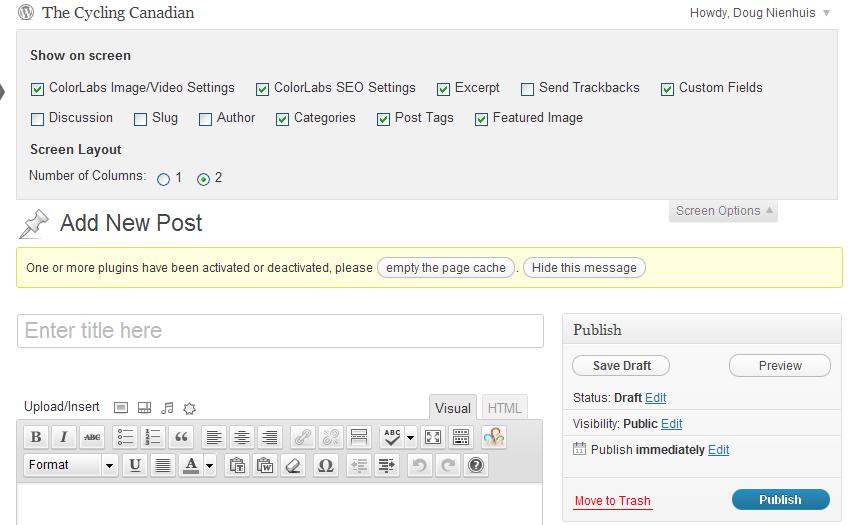Viewport: 852px width, 525px height.
Task: Toggle fullscreen editing mode
Action: coord(433,437)
